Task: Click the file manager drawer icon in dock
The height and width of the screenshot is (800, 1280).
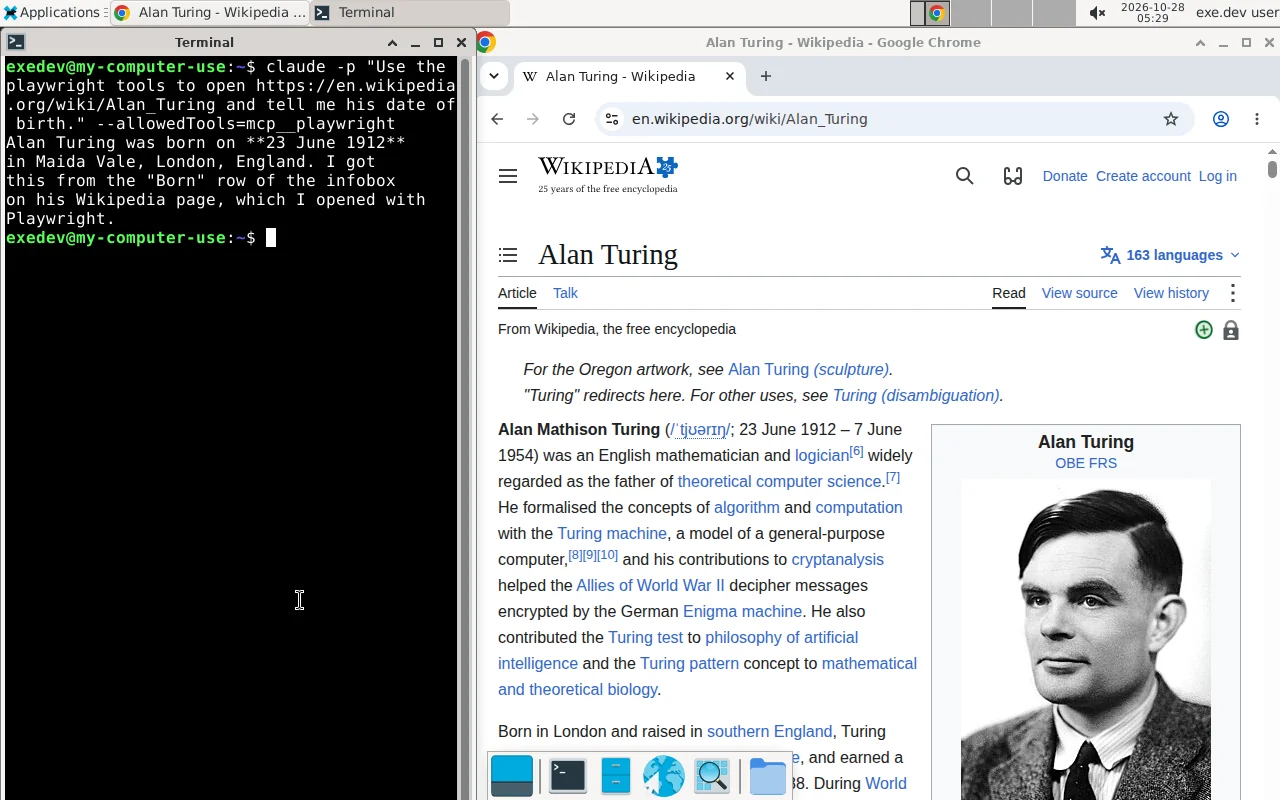Action: point(616,776)
